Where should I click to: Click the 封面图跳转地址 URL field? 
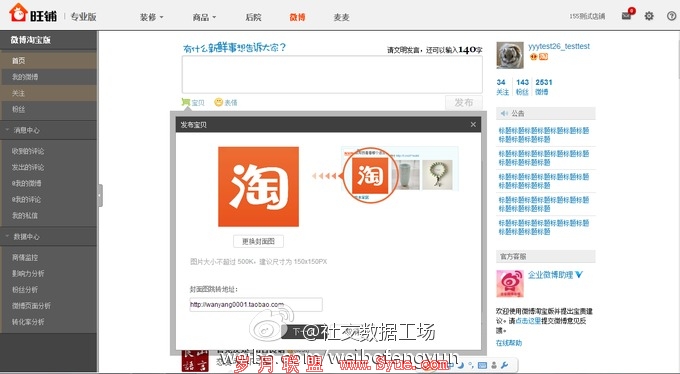[256, 305]
